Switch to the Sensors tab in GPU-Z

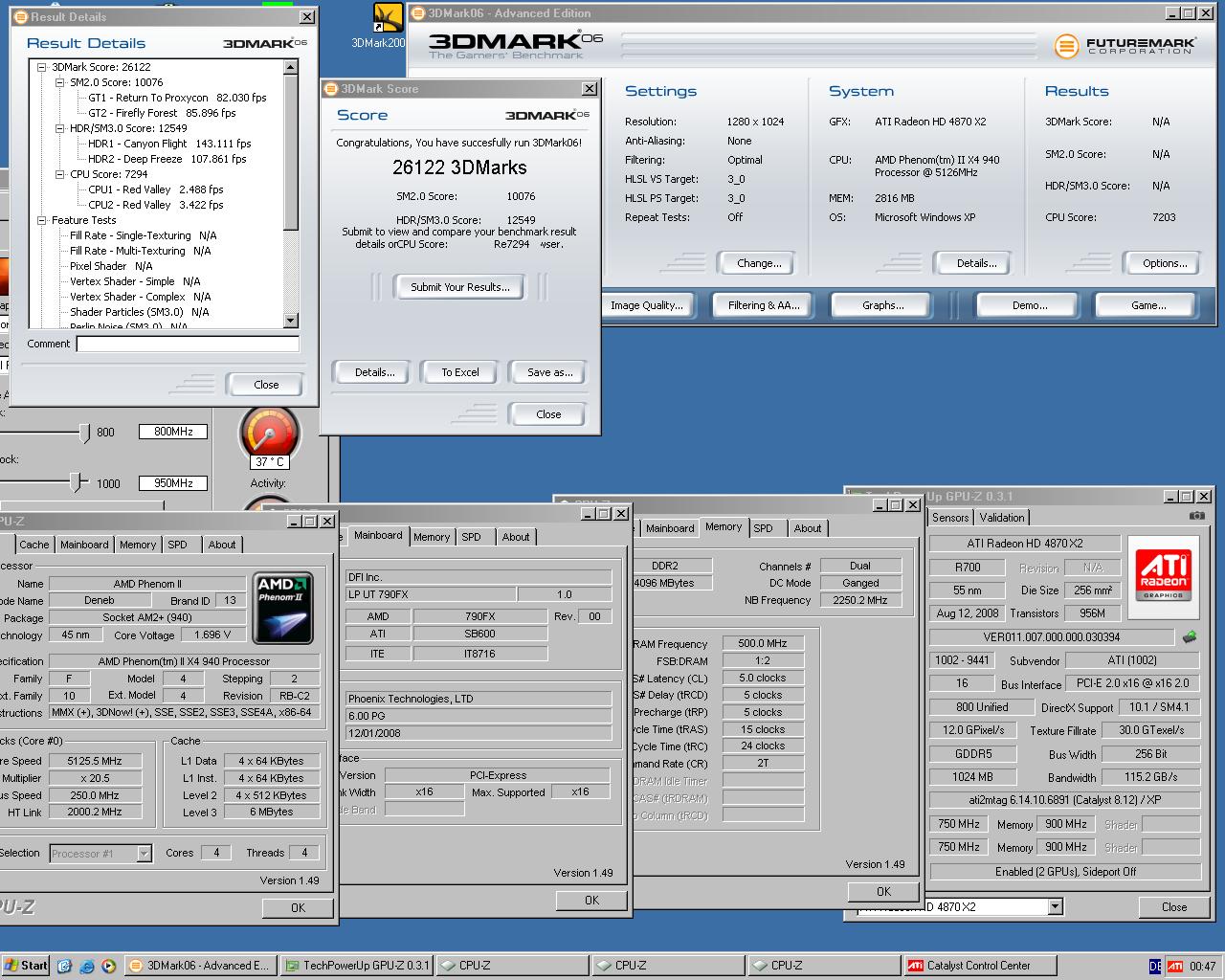click(x=950, y=517)
